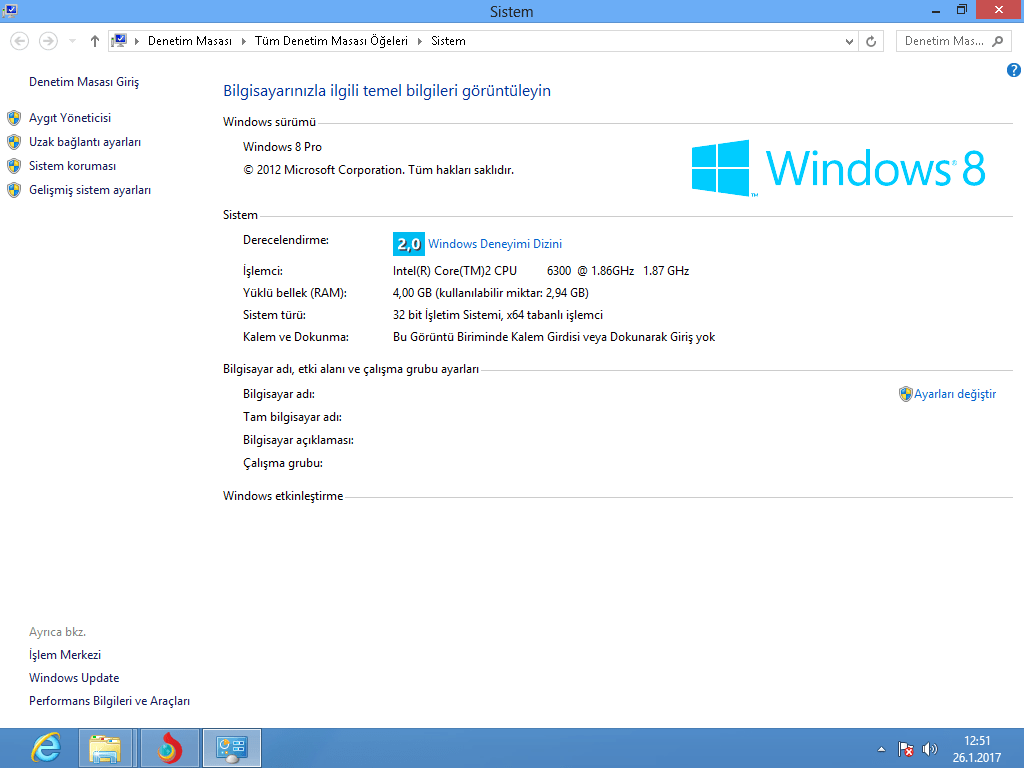
Task: Click the shield icon beside Gelişmiş sistem ayarları
Action: (x=14, y=190)
